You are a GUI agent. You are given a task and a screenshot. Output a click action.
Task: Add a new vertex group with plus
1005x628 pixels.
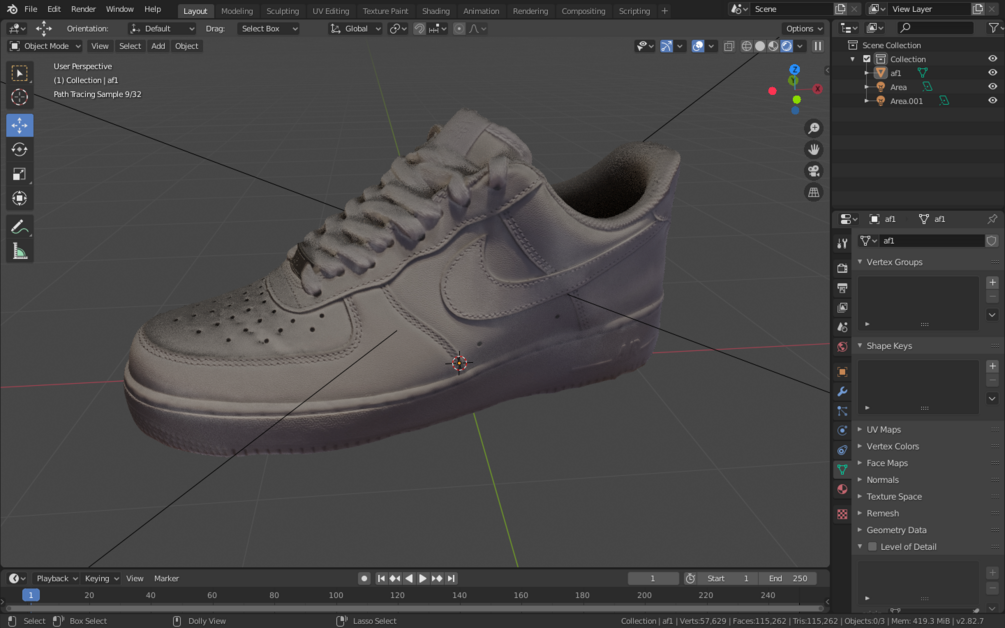[992, 283]
